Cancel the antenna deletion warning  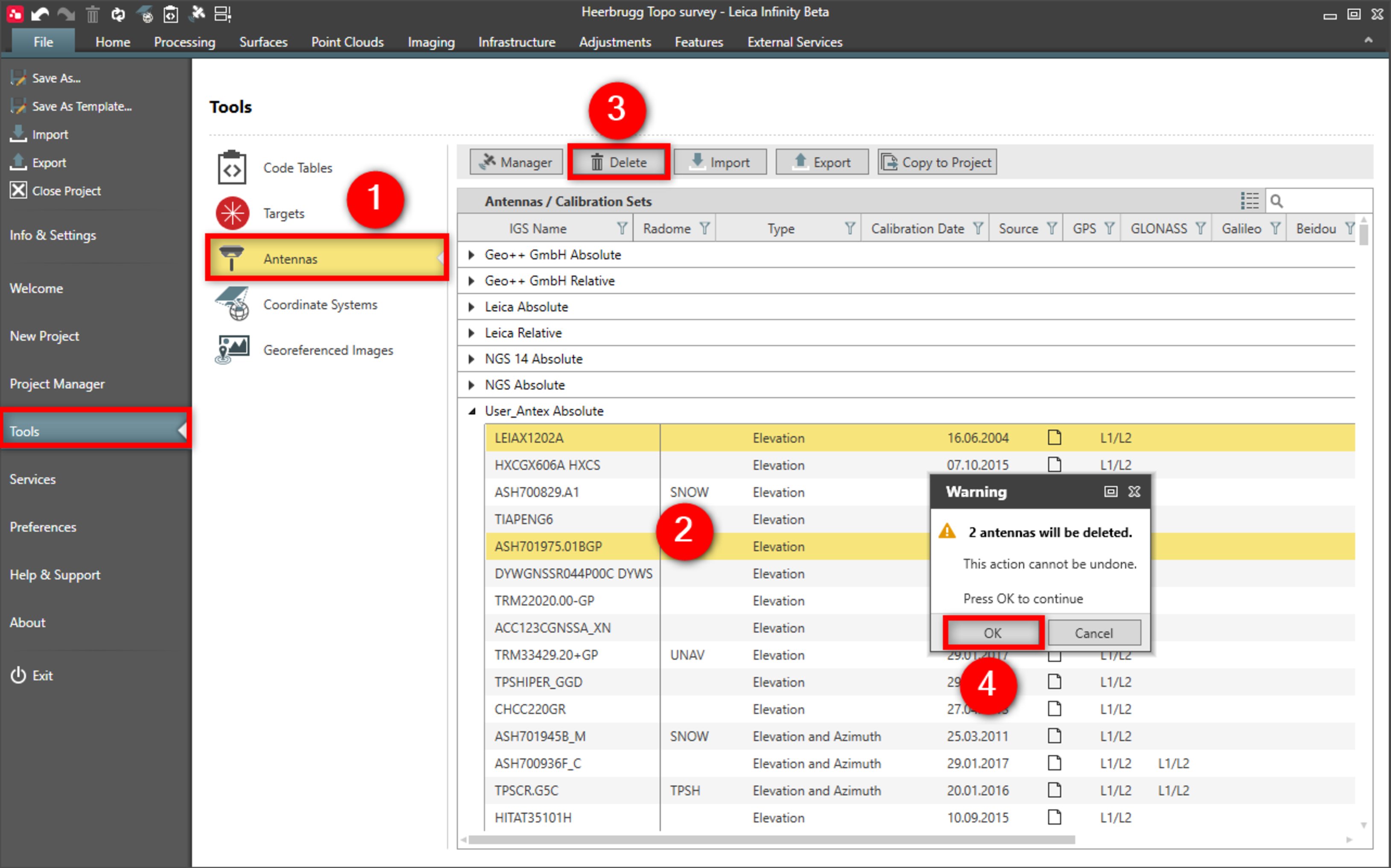coord(1093,633)
